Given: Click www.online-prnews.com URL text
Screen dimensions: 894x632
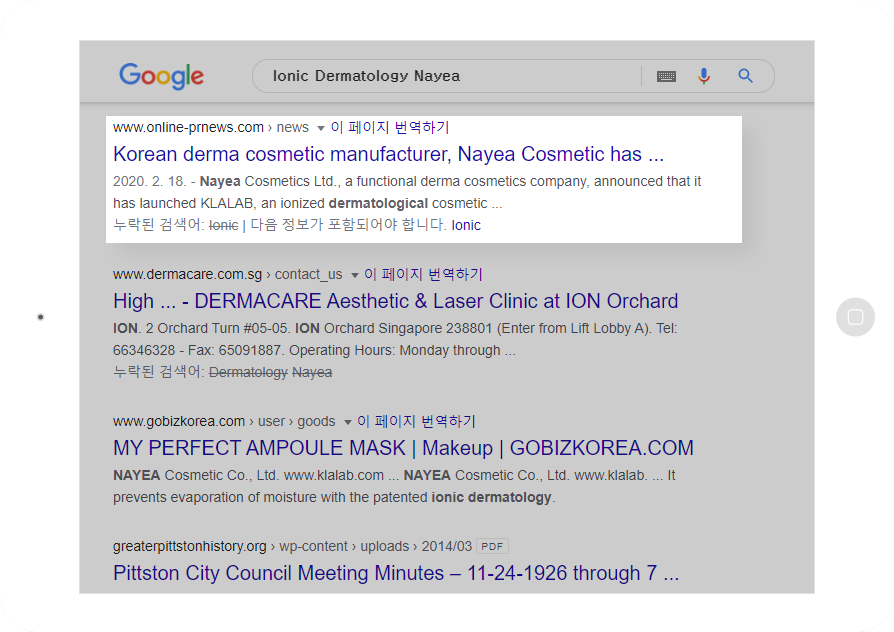Looking at the screenshot, I should pyautogui.click(x=188, y=127).
